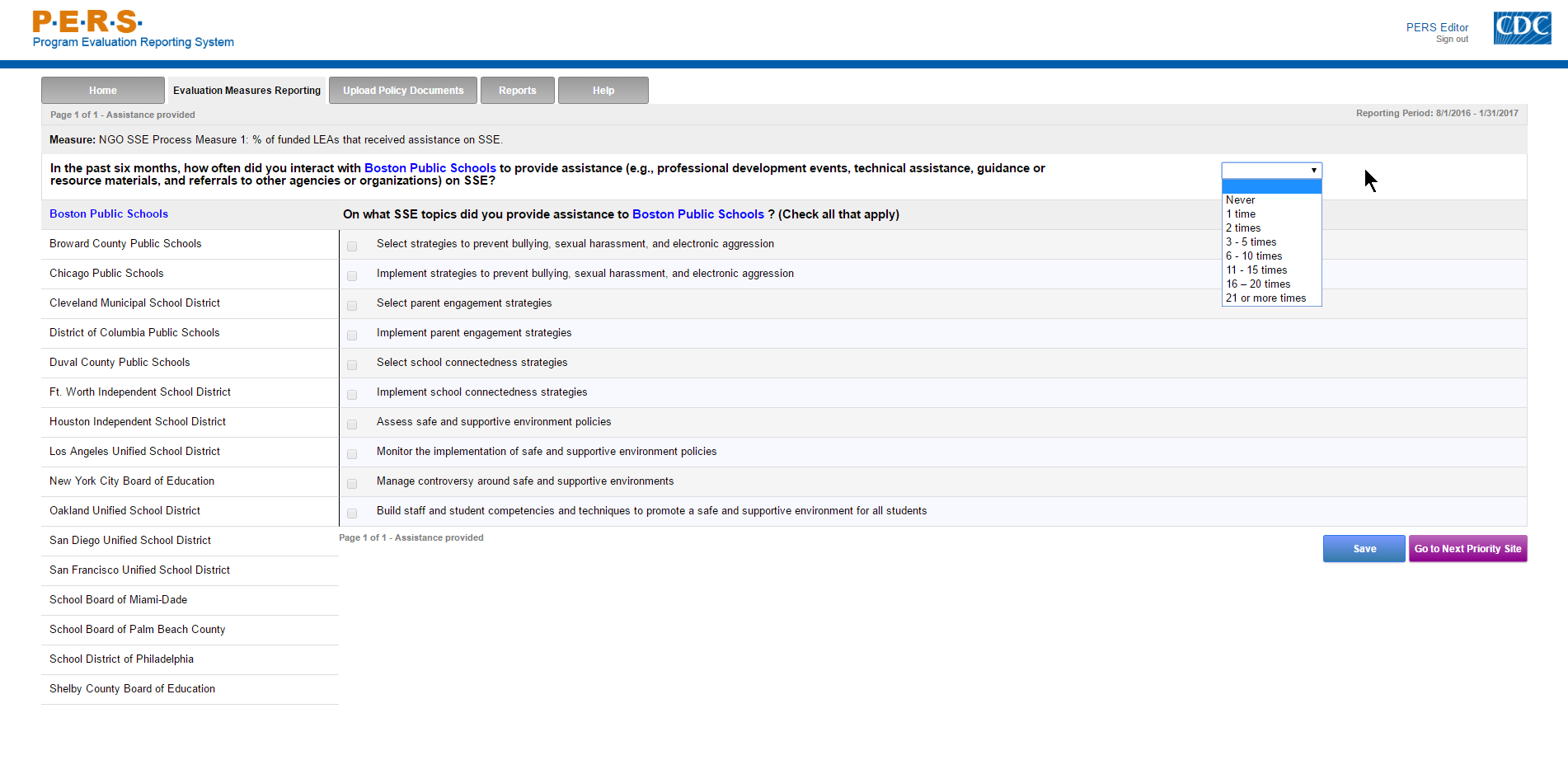Switch to Evaluation Measures Reporting tab
This screenshot has height=760, width=1568.
(246, 91)
